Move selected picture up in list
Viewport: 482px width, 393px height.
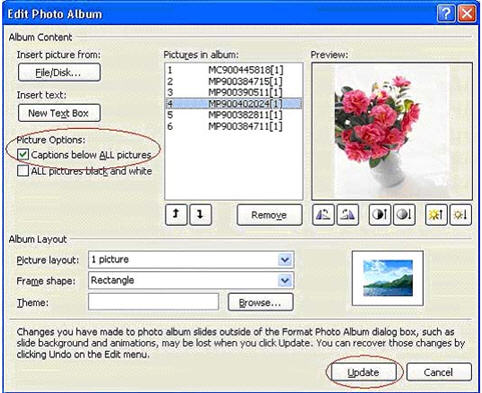(x=176, y=215)
